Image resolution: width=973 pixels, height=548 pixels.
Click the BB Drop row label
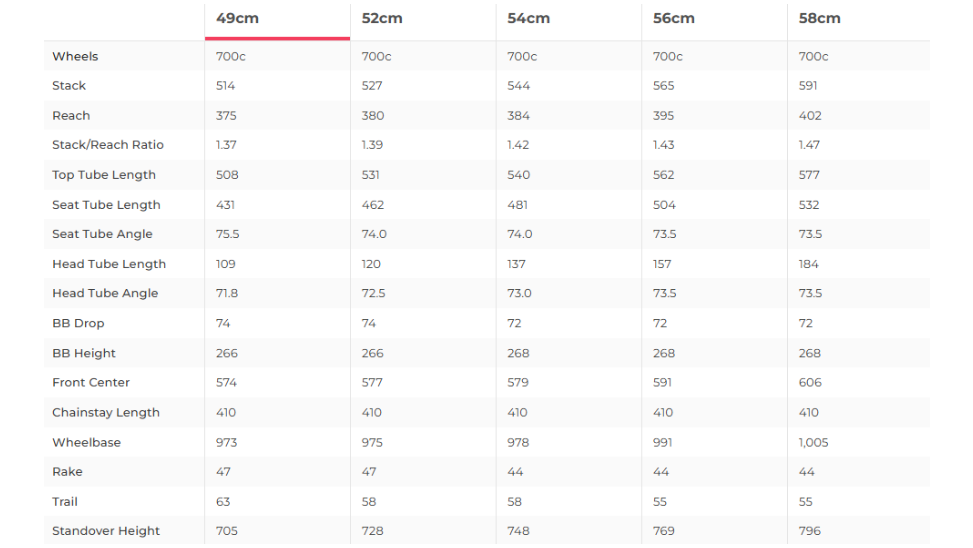pyautogui.click(x=78, y=323)
